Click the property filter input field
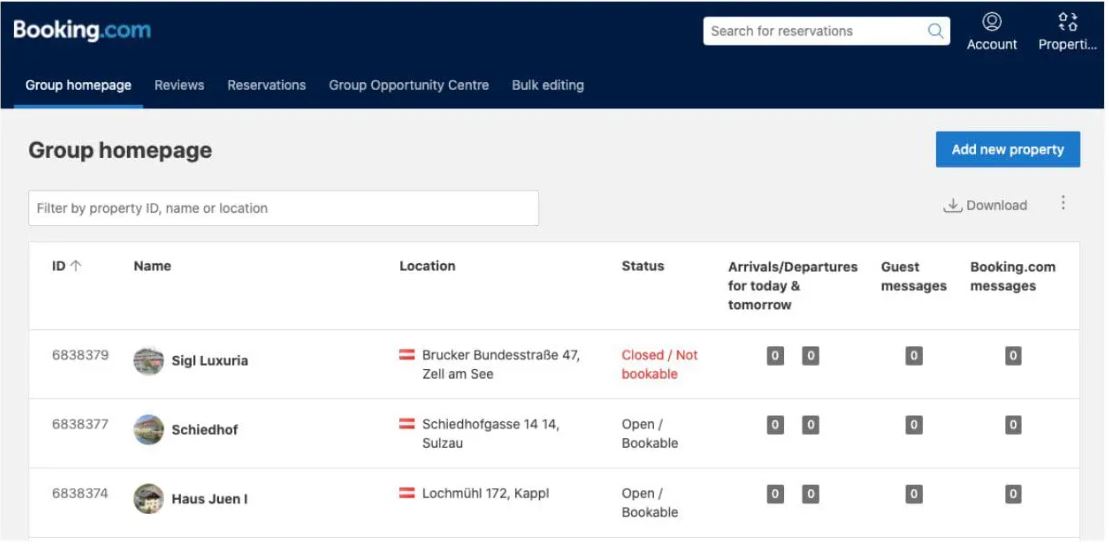The width and height of the screenshot is (1109, 545). pos(283,208)
